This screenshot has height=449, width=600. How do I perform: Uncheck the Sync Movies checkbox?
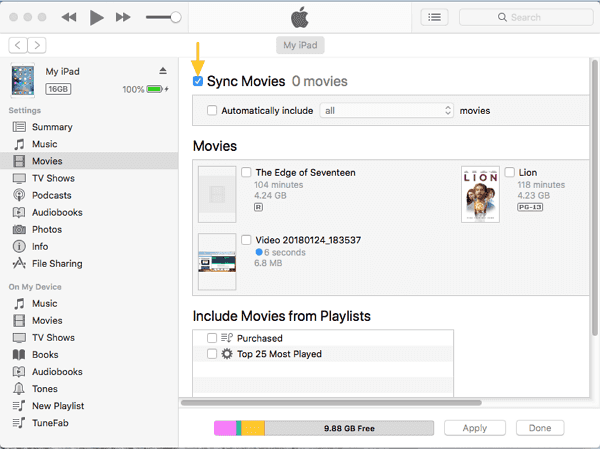[x=198, y=81]
